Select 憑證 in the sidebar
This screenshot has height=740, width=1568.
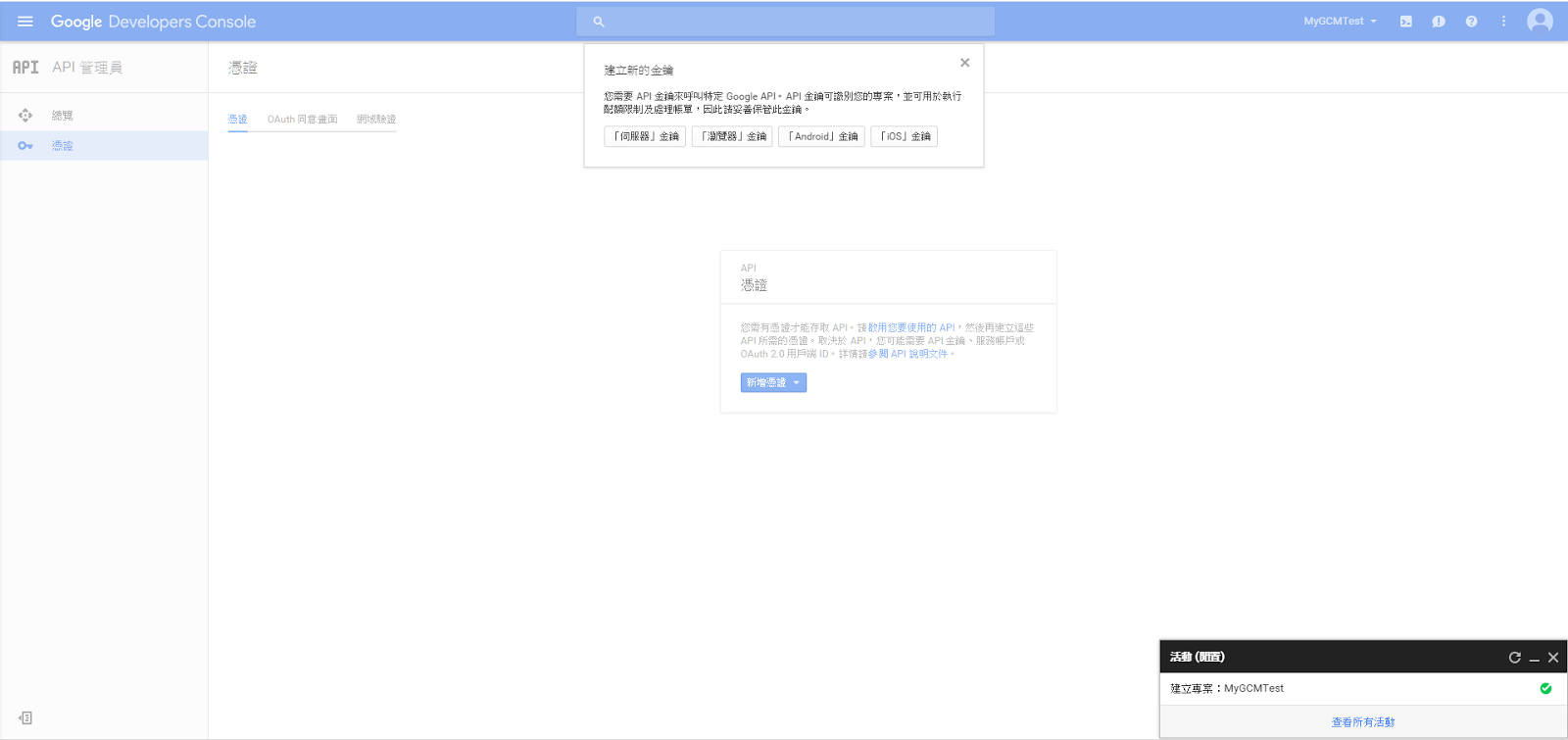pyautogui.click(x=104, y=146)
